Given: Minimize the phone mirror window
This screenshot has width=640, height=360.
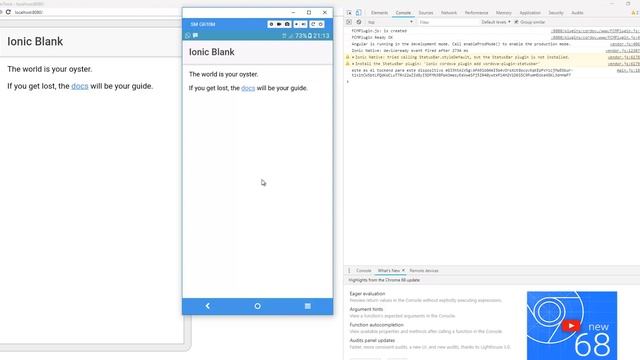Looking at the screenshot, I should pyautogui.click(x=293, y=13).
